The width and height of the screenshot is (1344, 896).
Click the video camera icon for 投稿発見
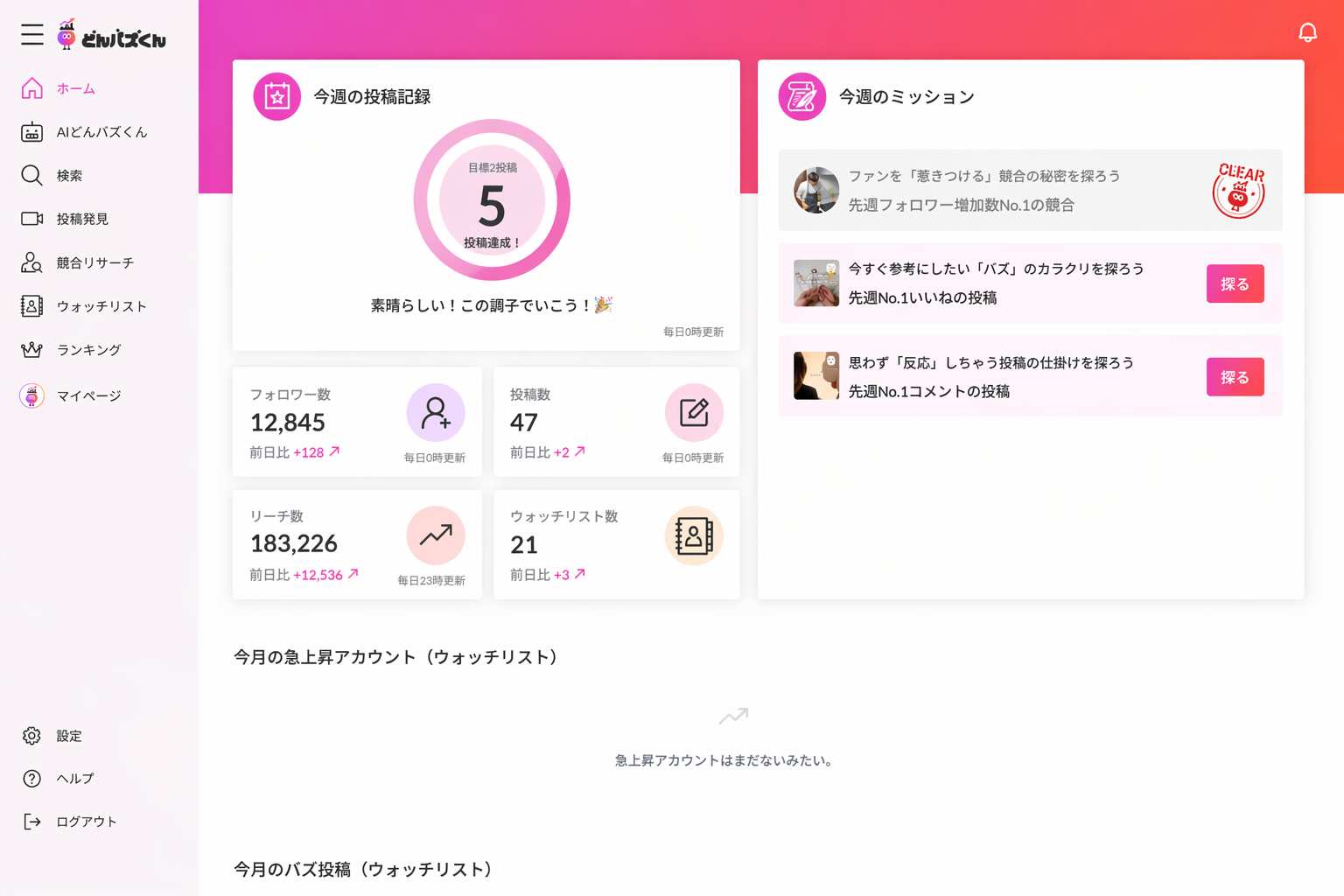(31, 219)
